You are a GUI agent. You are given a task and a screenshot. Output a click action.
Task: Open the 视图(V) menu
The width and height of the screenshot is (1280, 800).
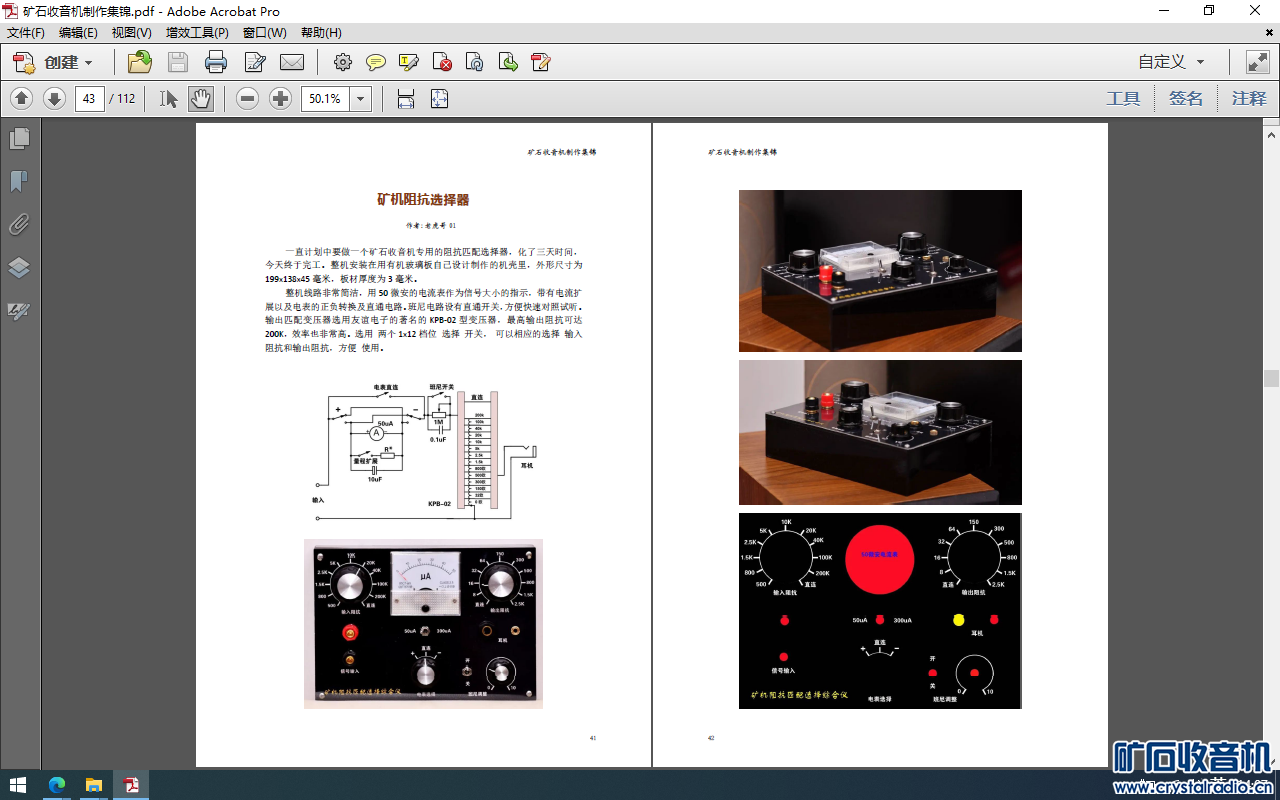click(x=131, y=33)
